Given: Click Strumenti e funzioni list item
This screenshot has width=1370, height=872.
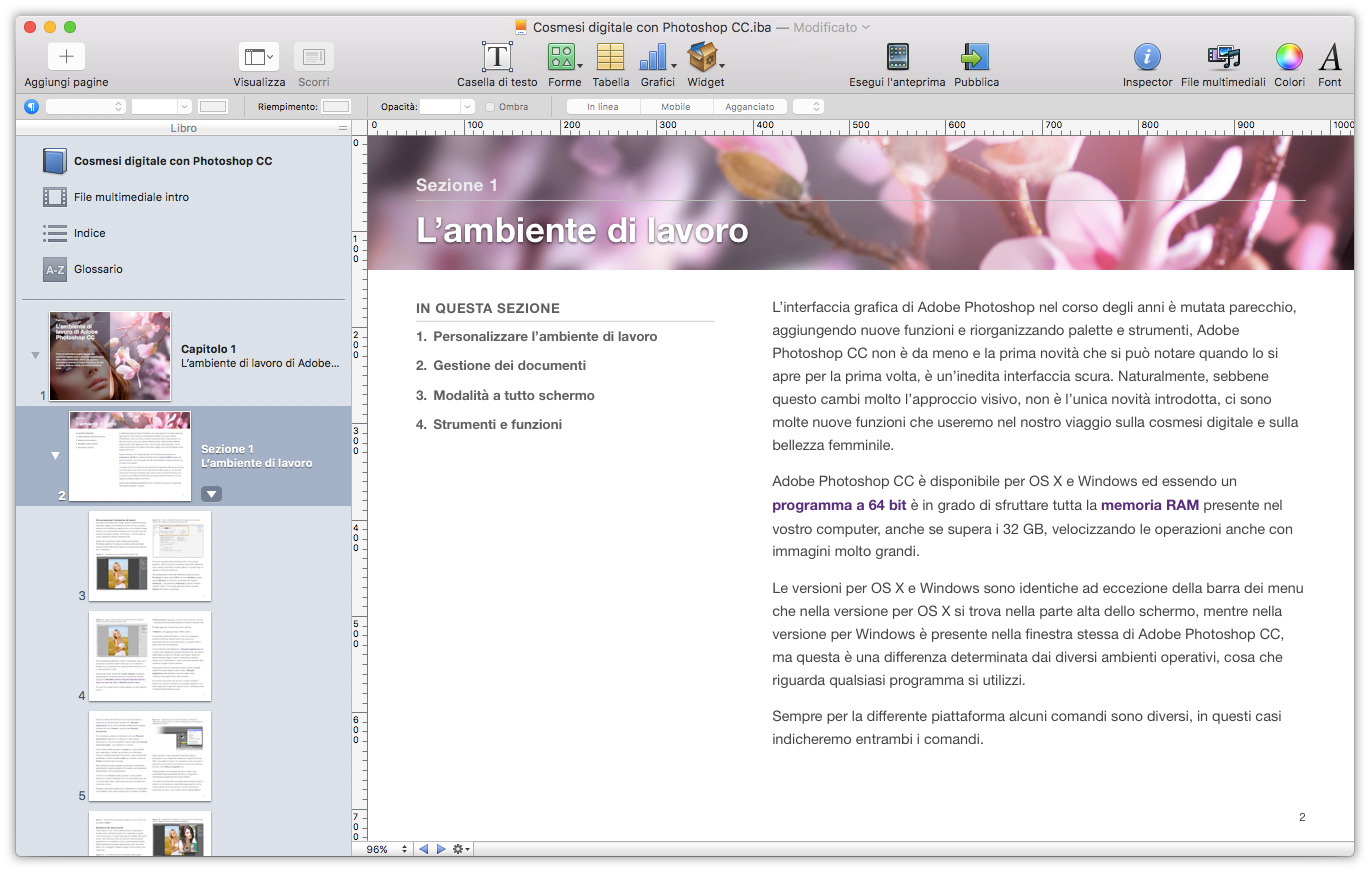Looking at the screenshot, I should [497, 425].
